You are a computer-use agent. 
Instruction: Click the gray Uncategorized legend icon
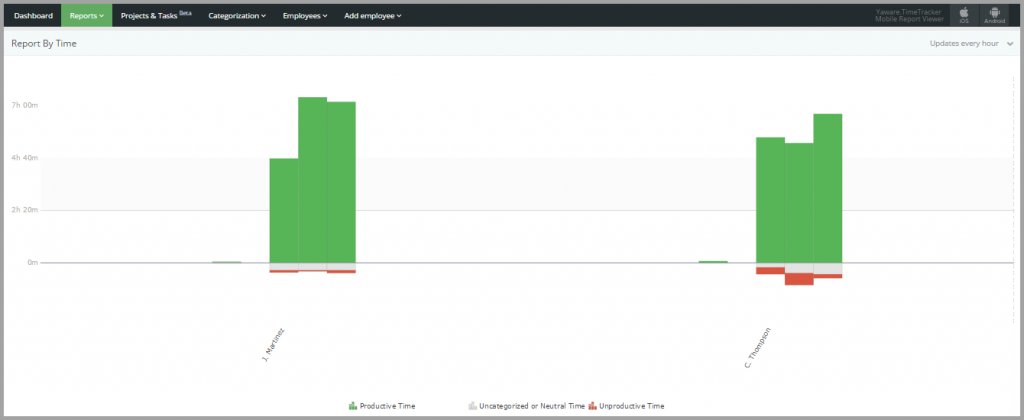(x=472, y=406)
